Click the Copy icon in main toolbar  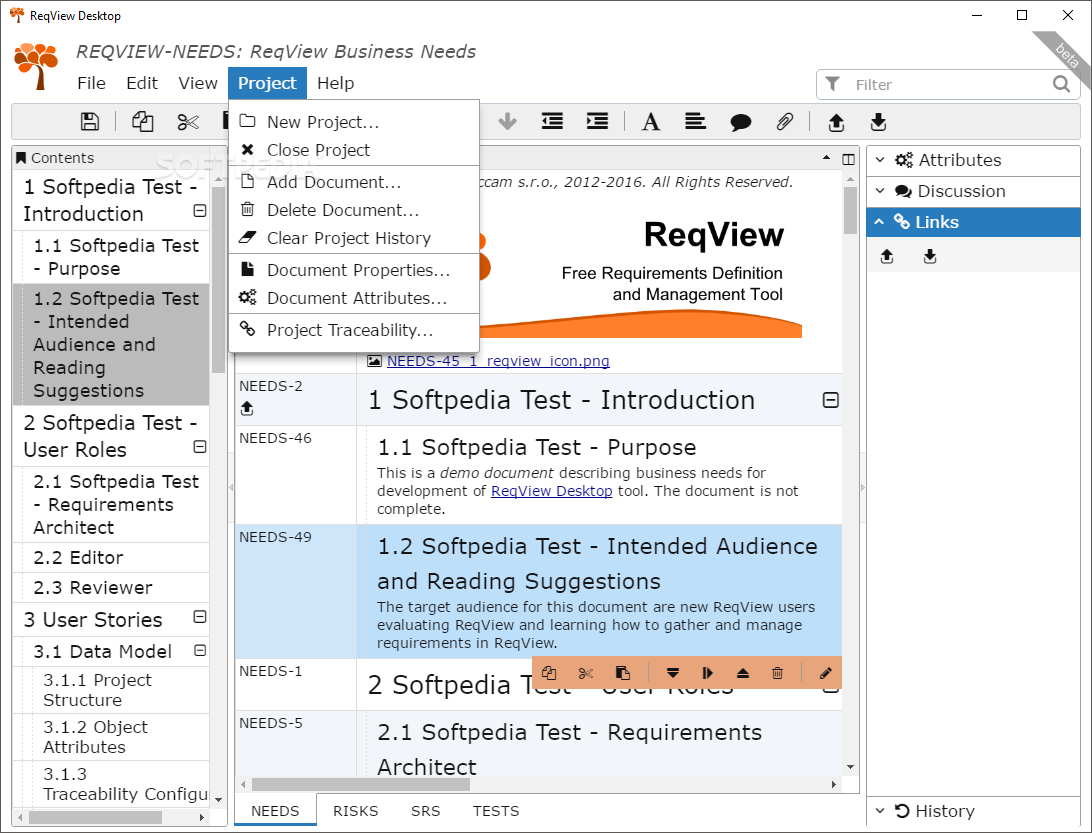(143, 122)
